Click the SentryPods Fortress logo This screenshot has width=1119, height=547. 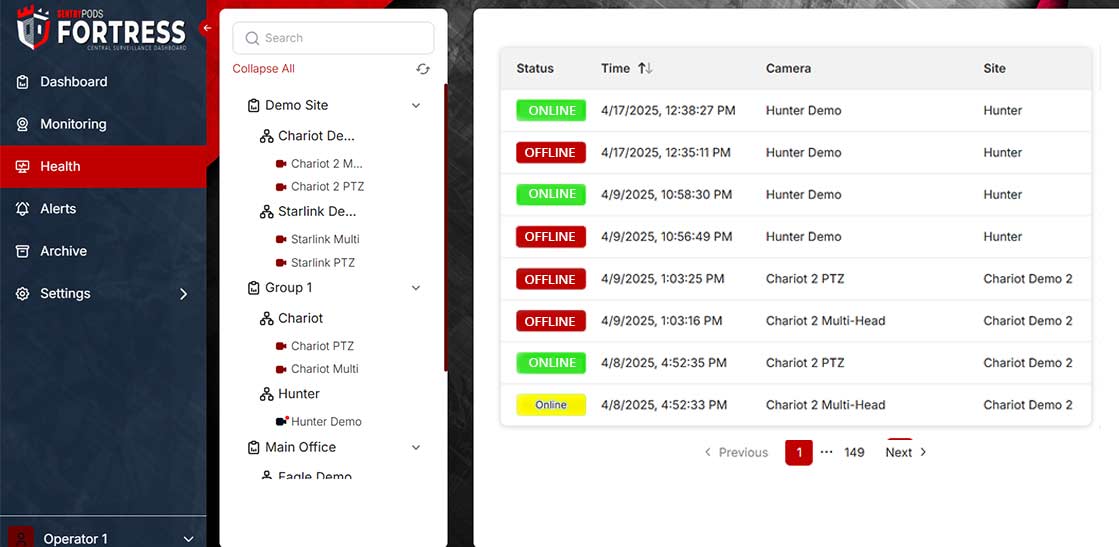click(x=101, y=29)
